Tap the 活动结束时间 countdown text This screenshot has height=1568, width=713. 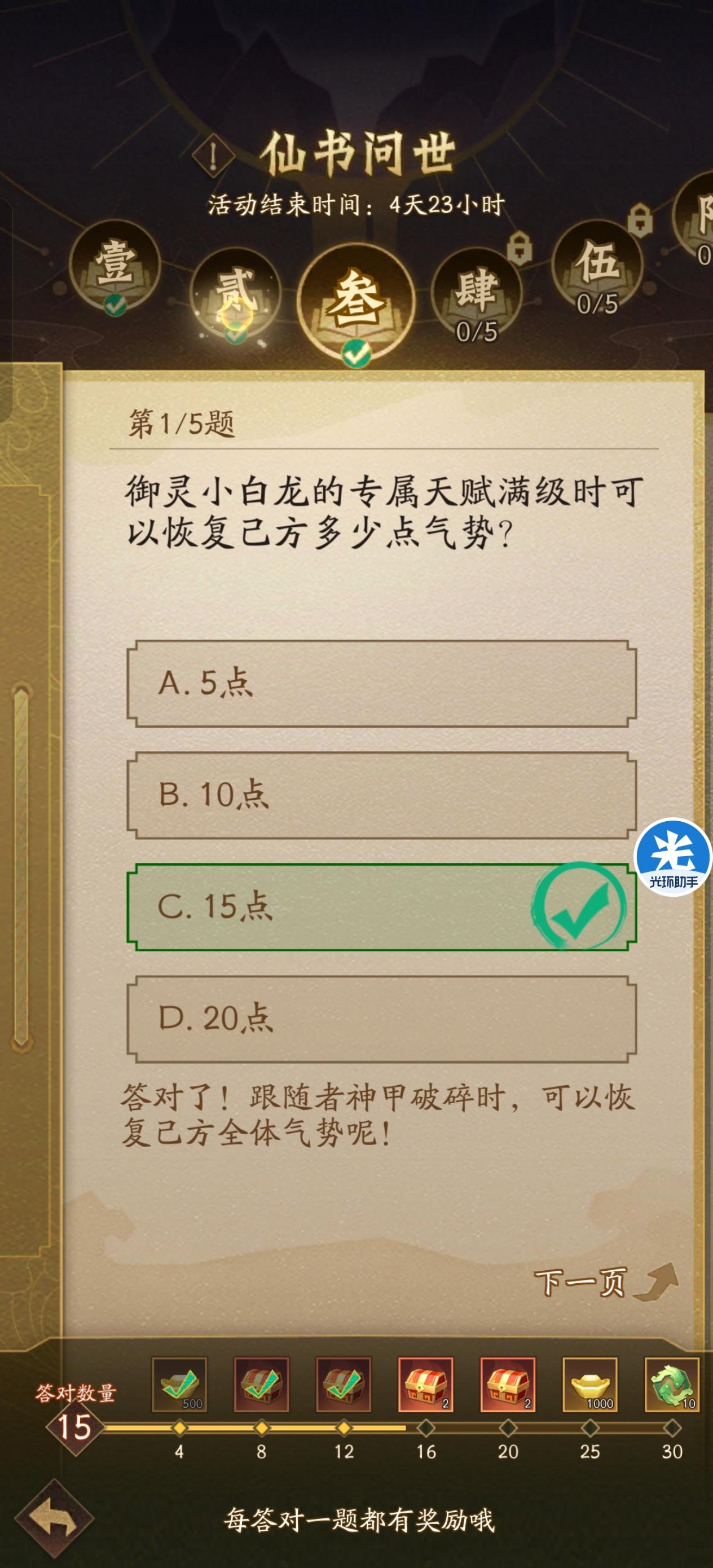[356, 205]
